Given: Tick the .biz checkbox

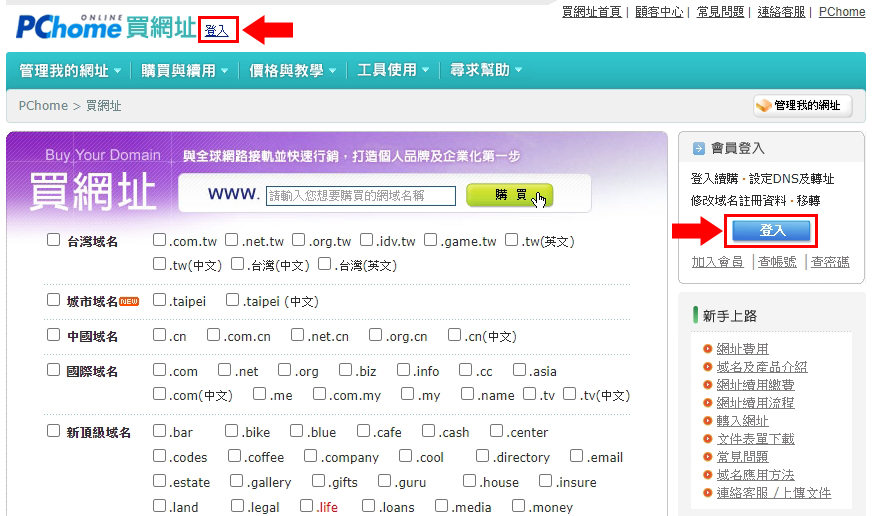Looking at the screenshot, I should (345, 370).
